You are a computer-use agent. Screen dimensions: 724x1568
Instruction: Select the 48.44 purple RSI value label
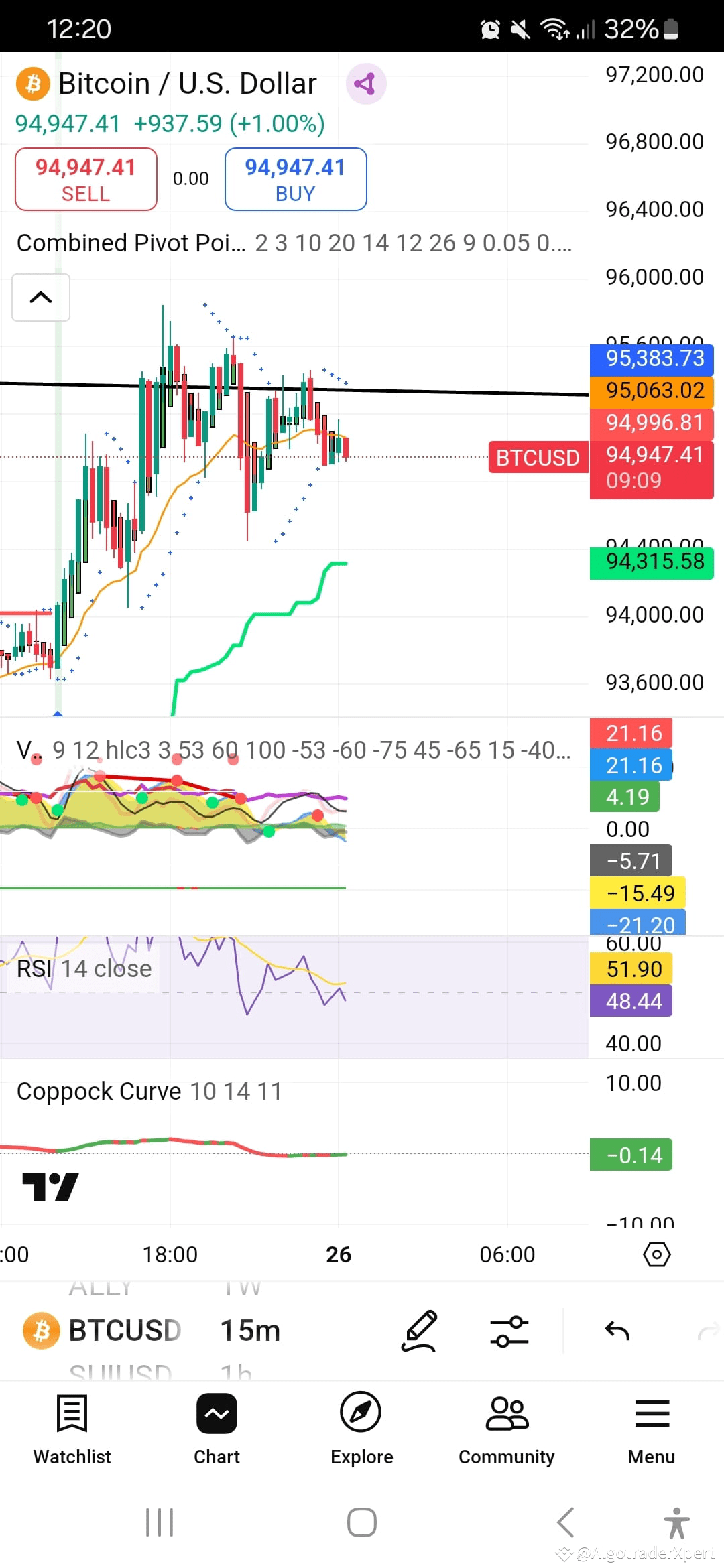[x=631, y=1001]
